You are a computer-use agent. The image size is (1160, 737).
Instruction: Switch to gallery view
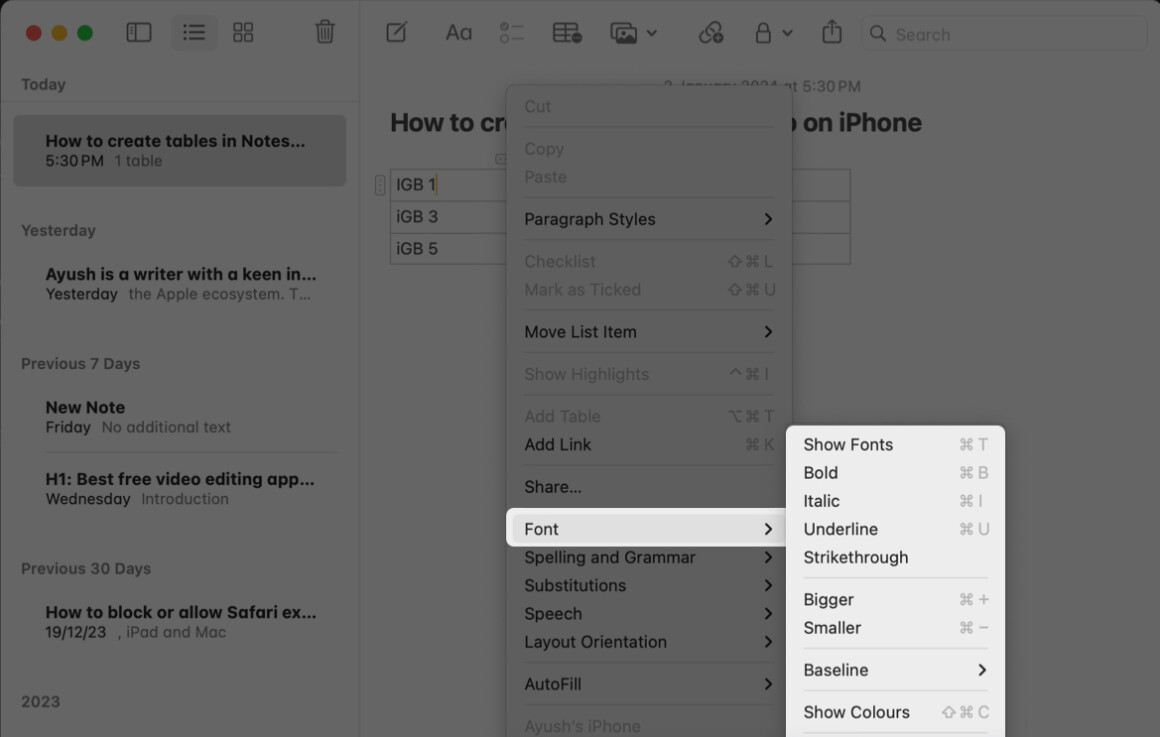coord(243,32)
